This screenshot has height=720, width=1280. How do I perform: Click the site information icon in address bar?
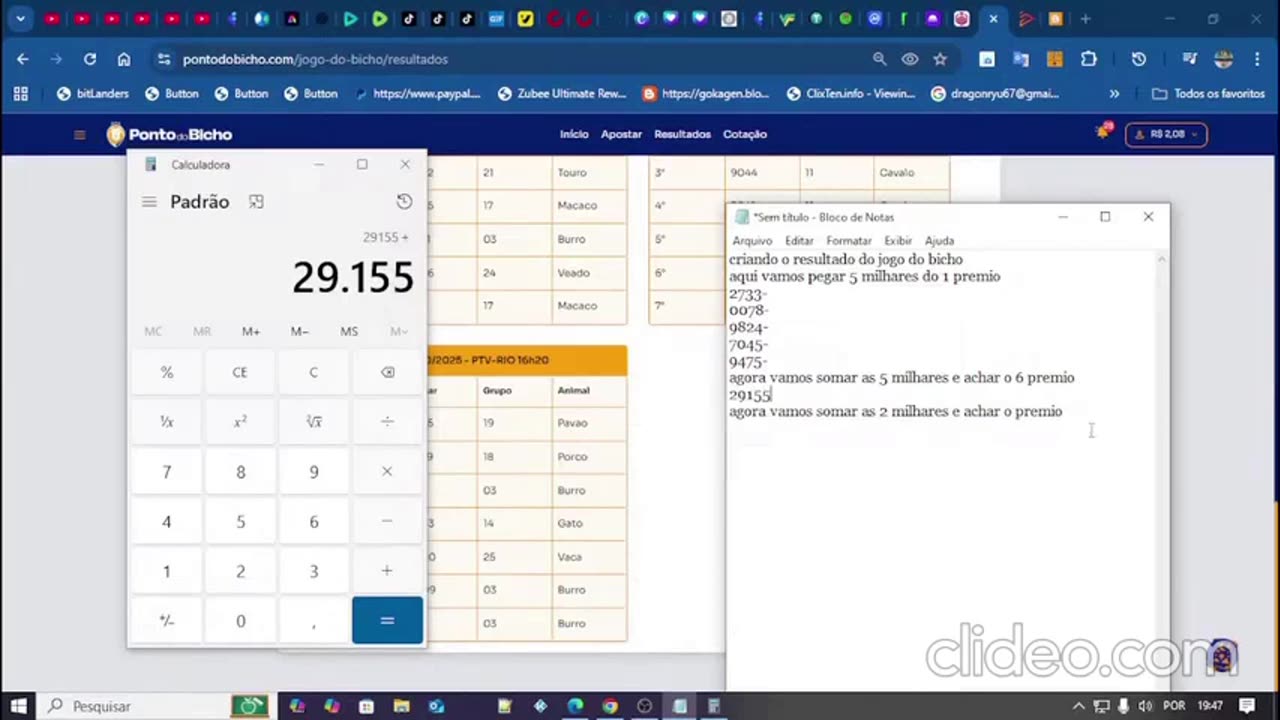tap(164, 59)
